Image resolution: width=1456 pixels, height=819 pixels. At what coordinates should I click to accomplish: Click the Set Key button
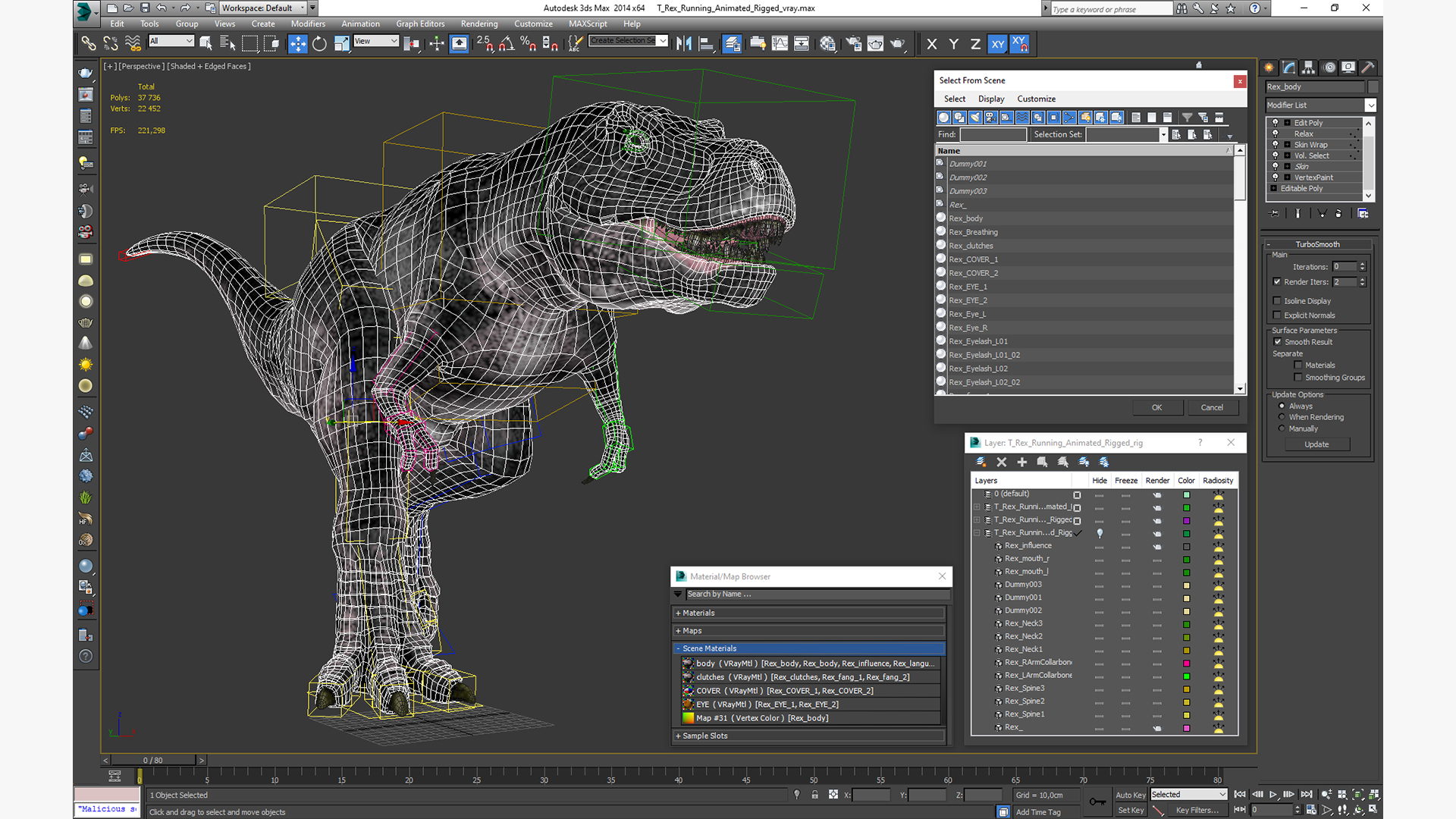[1130, 811]
